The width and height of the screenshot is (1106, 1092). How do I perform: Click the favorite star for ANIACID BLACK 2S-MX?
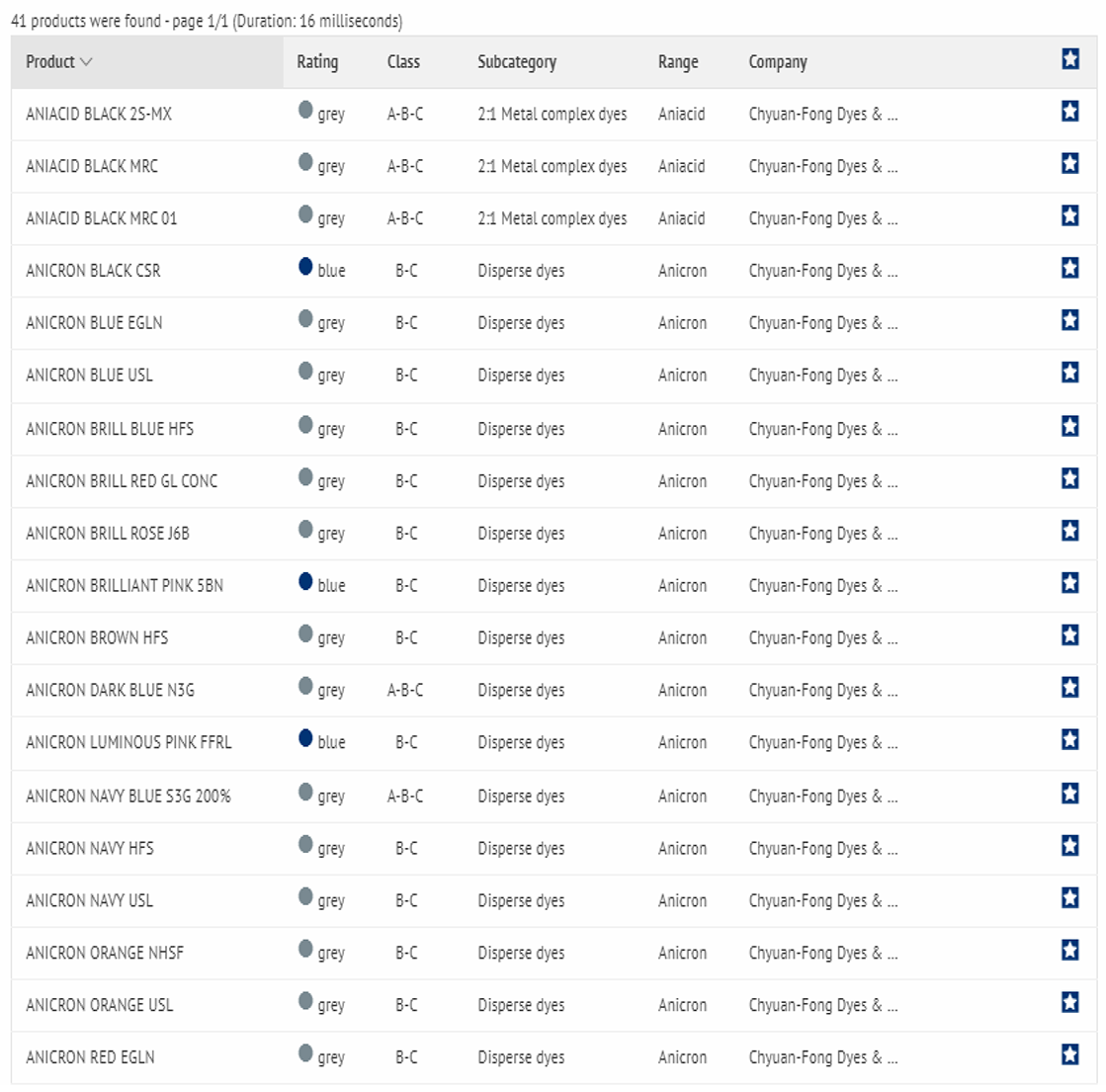click(1069, 112)
